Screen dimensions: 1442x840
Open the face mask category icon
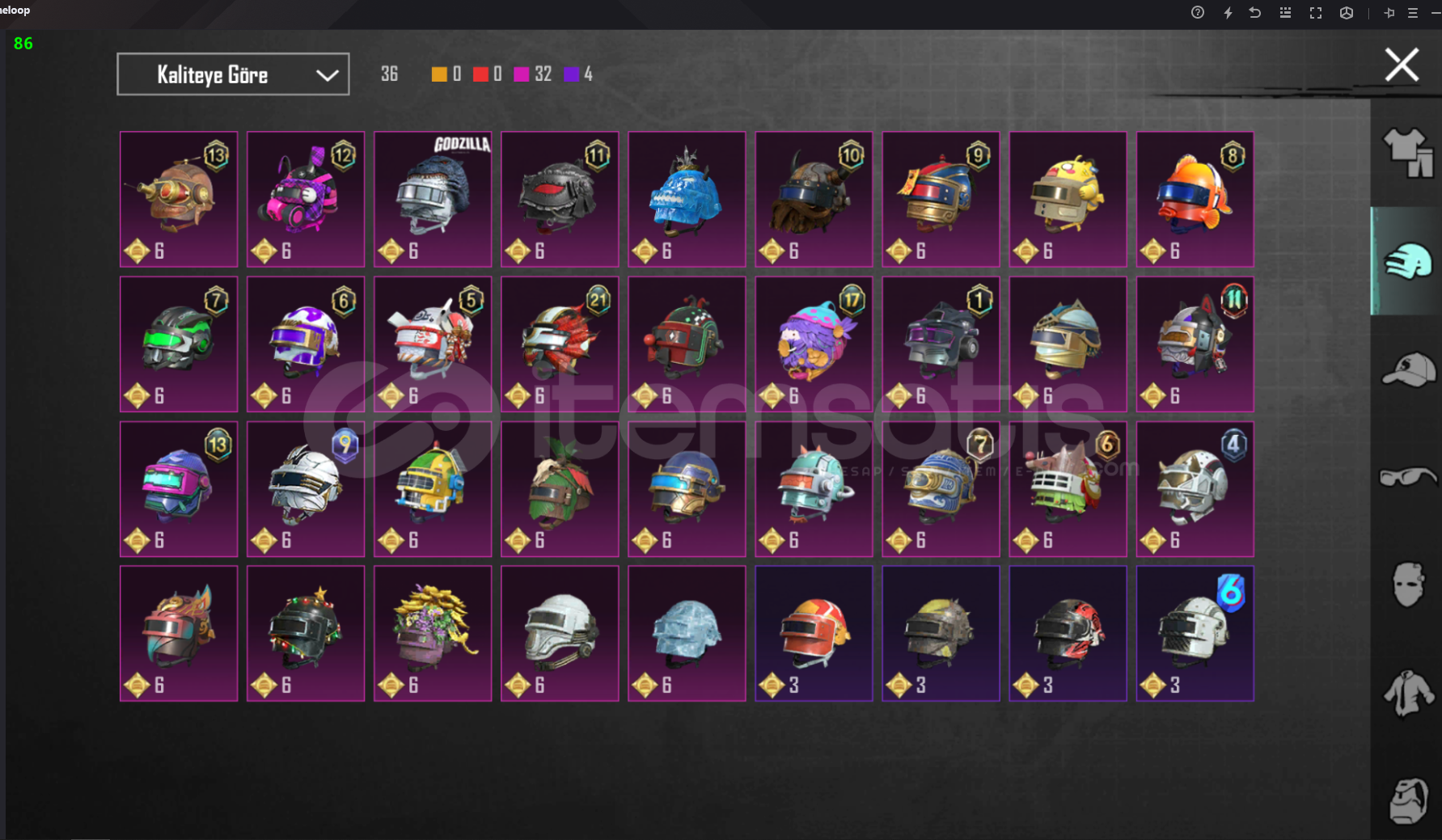coord(1408,585)
